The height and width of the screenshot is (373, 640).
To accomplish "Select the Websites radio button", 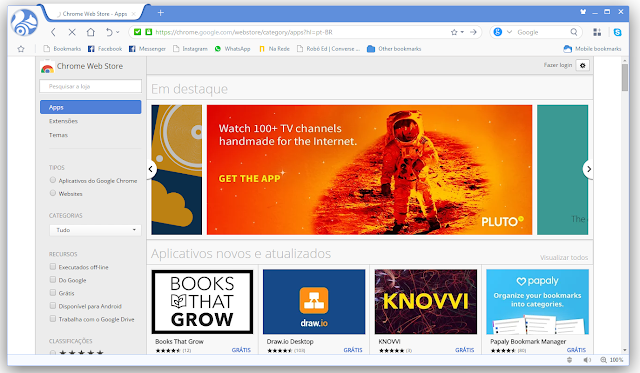I will tap(53, 193).
